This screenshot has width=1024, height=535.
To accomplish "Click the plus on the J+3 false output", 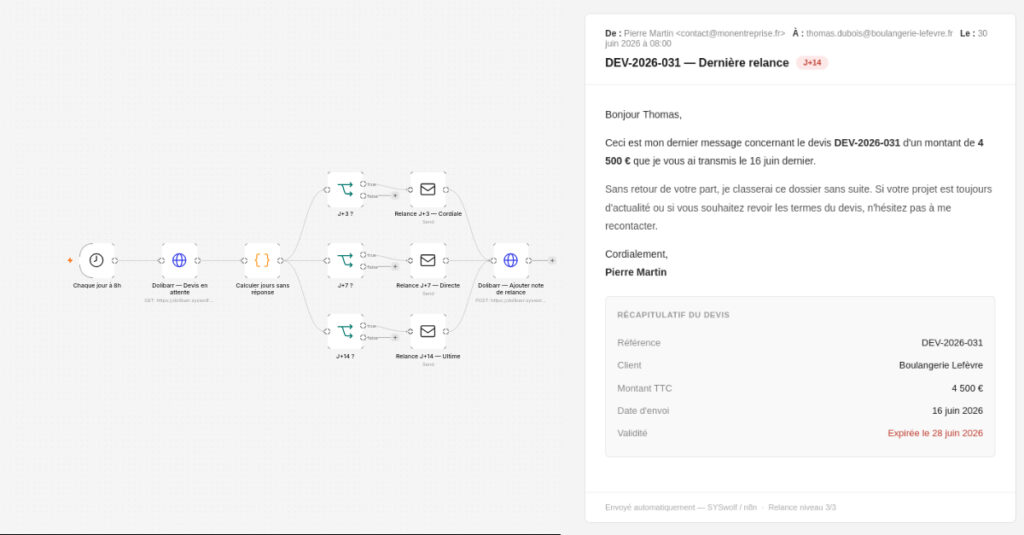I will point(395,195).
